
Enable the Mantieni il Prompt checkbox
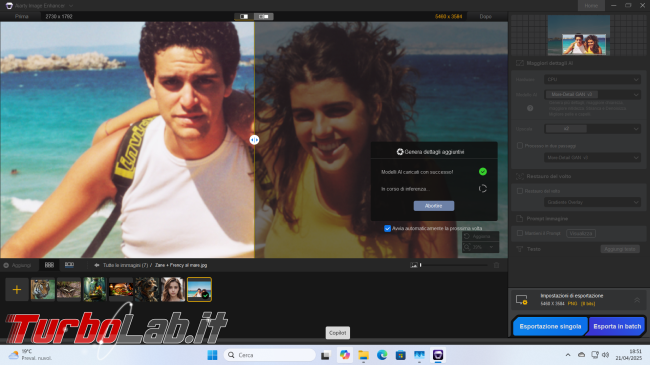pos(520,233)
